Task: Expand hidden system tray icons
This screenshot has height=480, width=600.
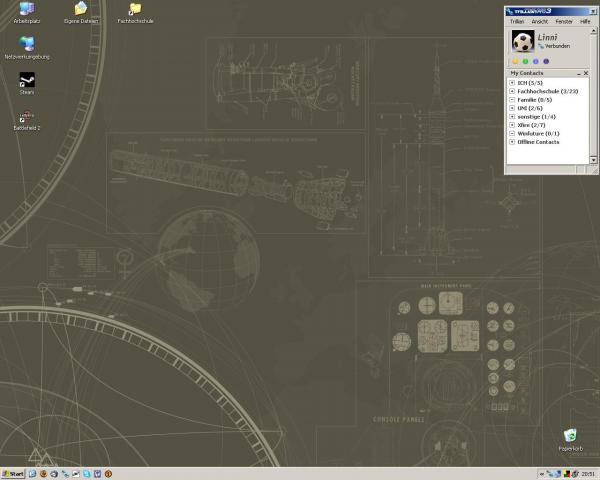Action: pos(542,474)
